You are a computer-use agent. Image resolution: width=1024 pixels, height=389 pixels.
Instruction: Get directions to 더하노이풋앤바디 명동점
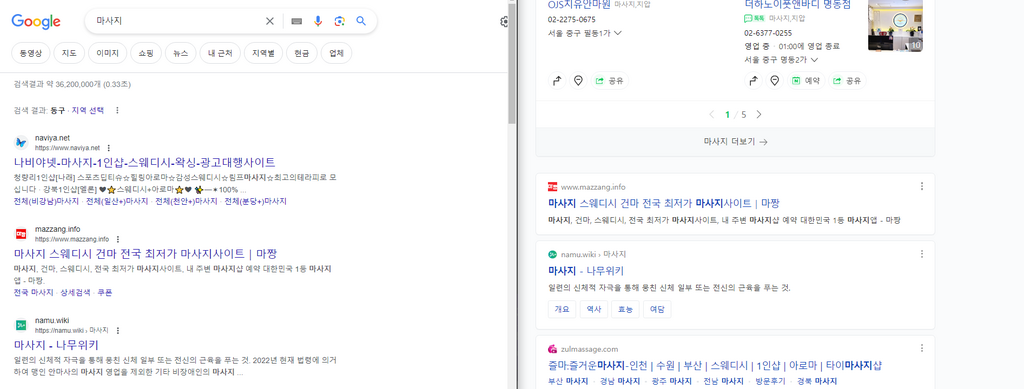(x=753, y=81)
